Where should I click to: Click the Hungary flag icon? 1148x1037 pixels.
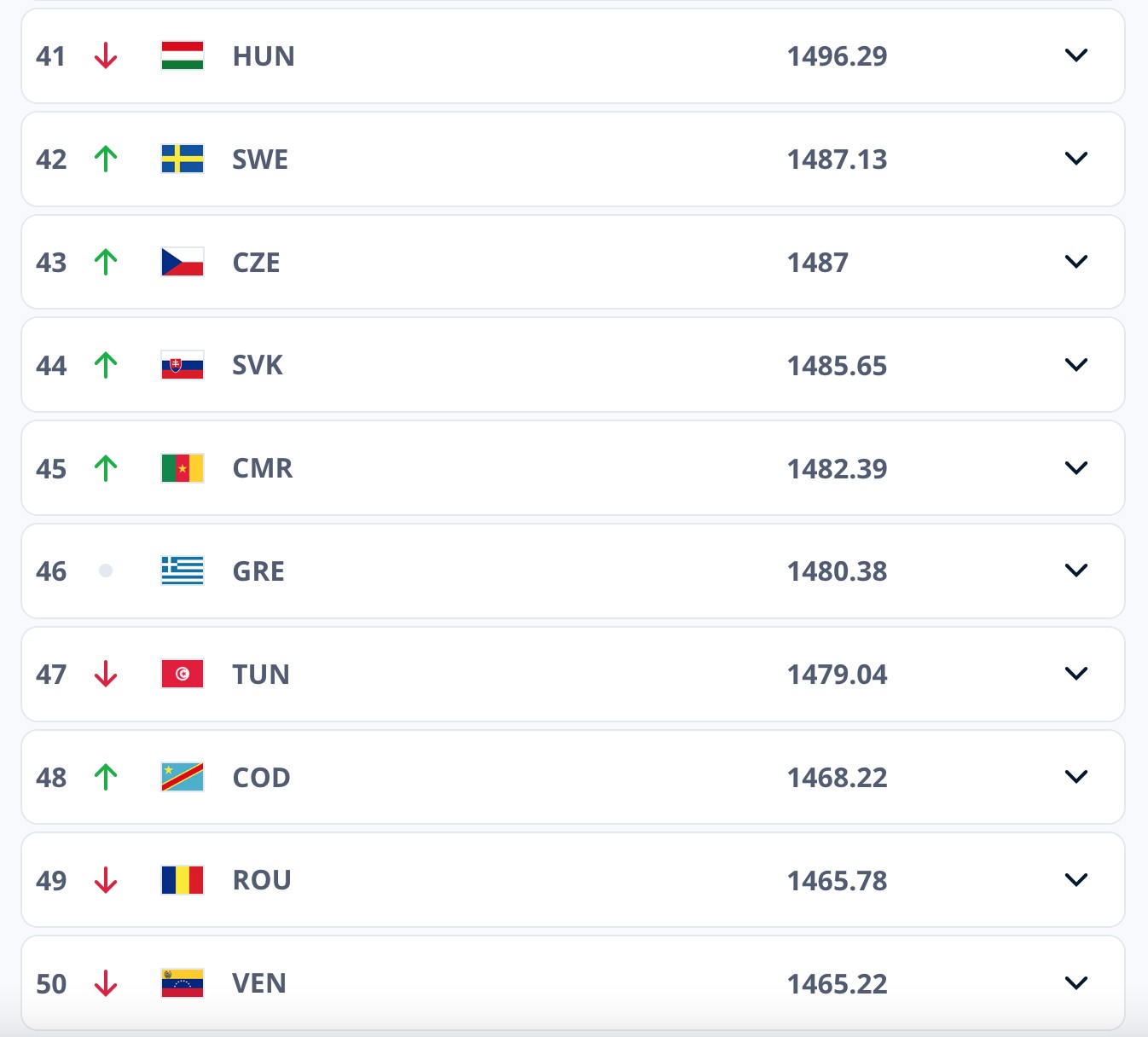183,56
